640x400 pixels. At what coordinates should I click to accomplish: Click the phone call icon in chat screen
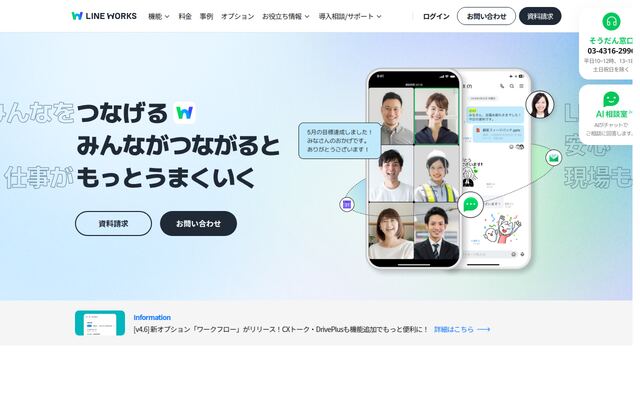point(502,86)
